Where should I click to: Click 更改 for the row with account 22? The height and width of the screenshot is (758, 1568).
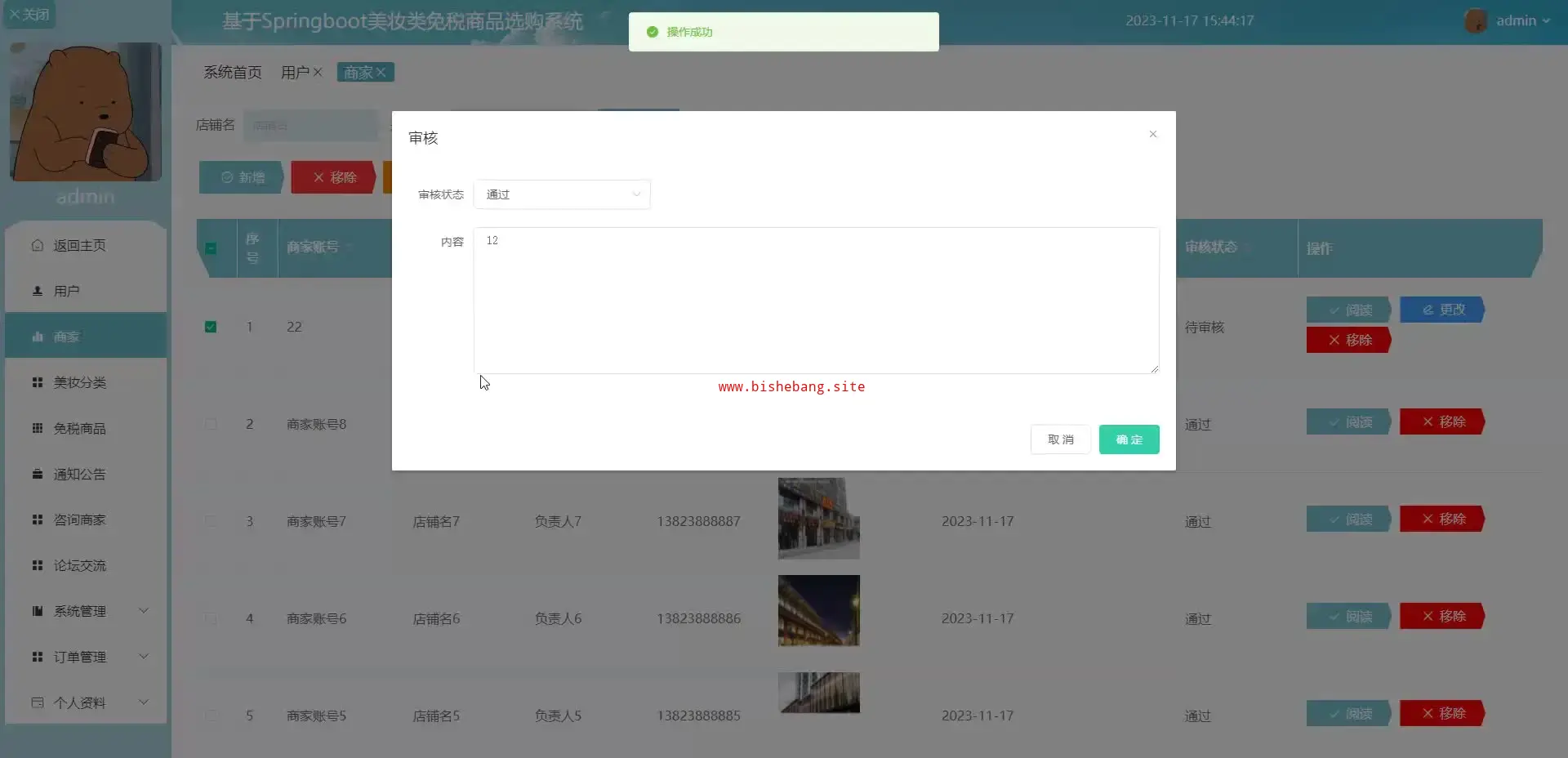click(x=1442, y=310)
